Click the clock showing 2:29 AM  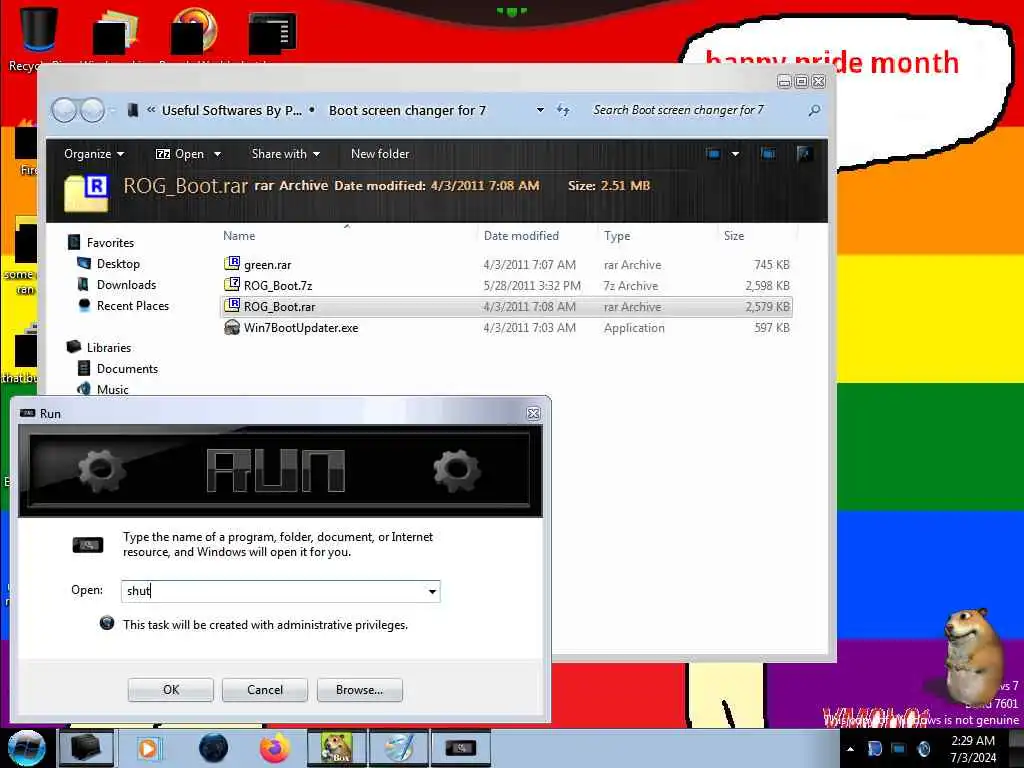pos(972,741)
